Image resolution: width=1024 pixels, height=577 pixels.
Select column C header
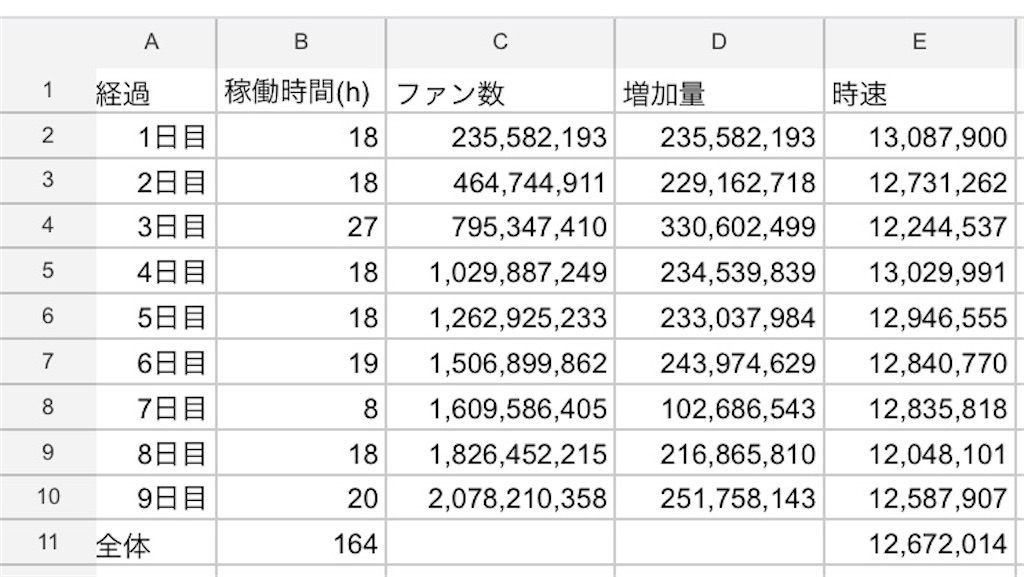click(x=500, y=43)
